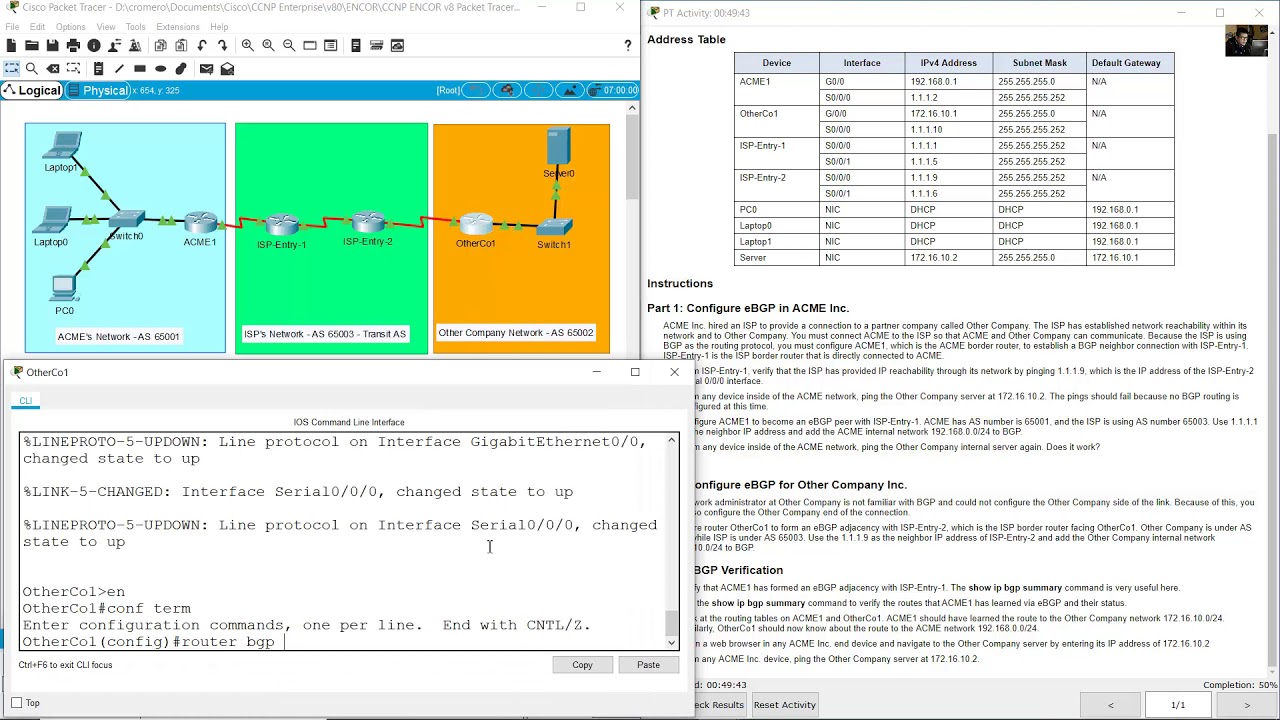Click the Paste button in CLI window

[648, 665]
